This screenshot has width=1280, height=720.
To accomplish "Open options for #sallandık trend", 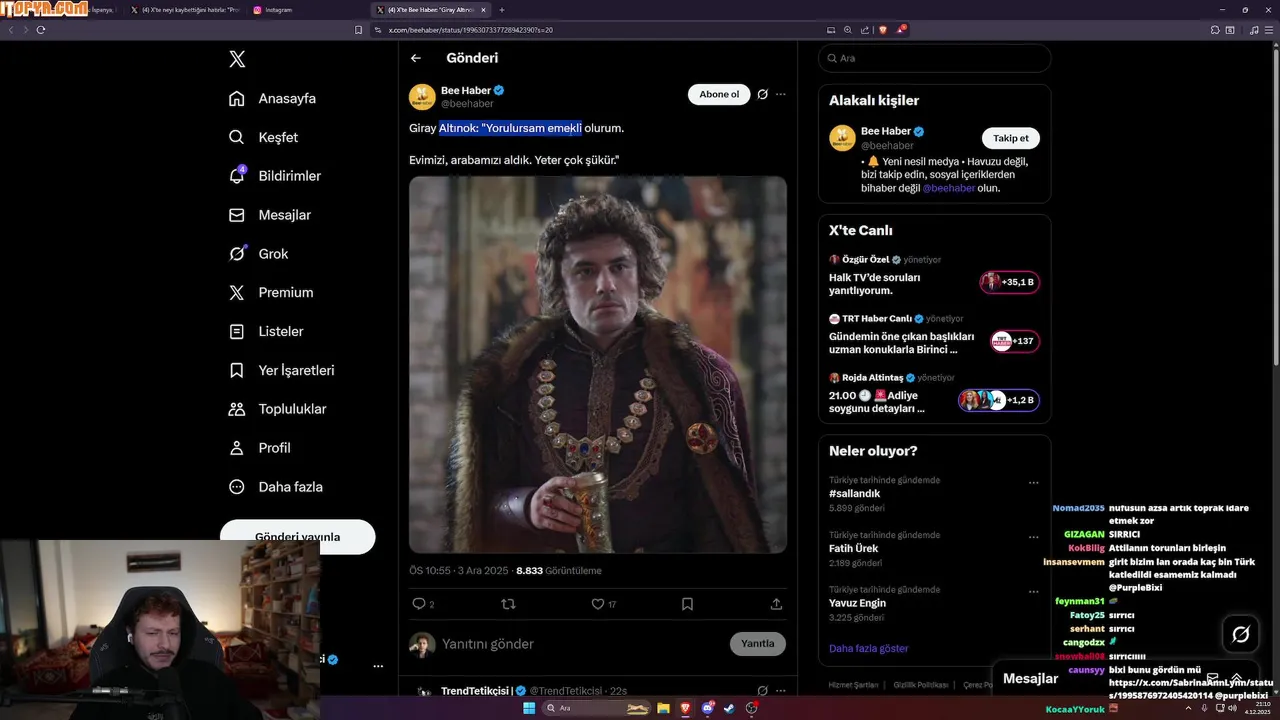I will point(1034,482).
